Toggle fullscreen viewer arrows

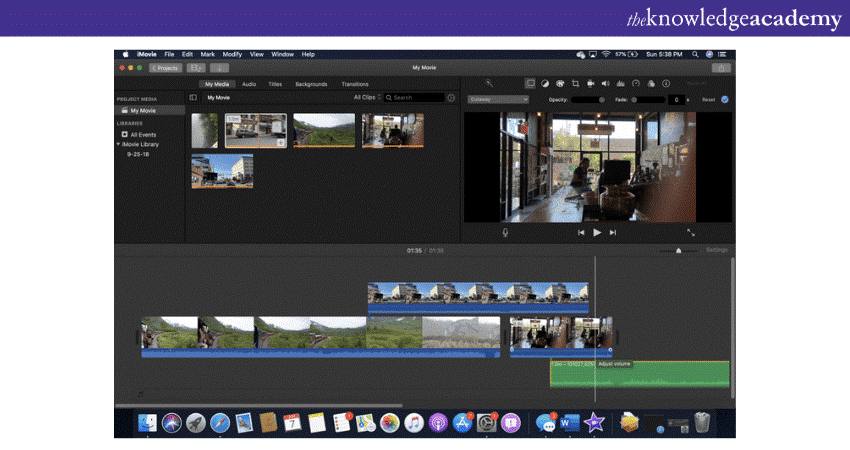pos(690,232)
